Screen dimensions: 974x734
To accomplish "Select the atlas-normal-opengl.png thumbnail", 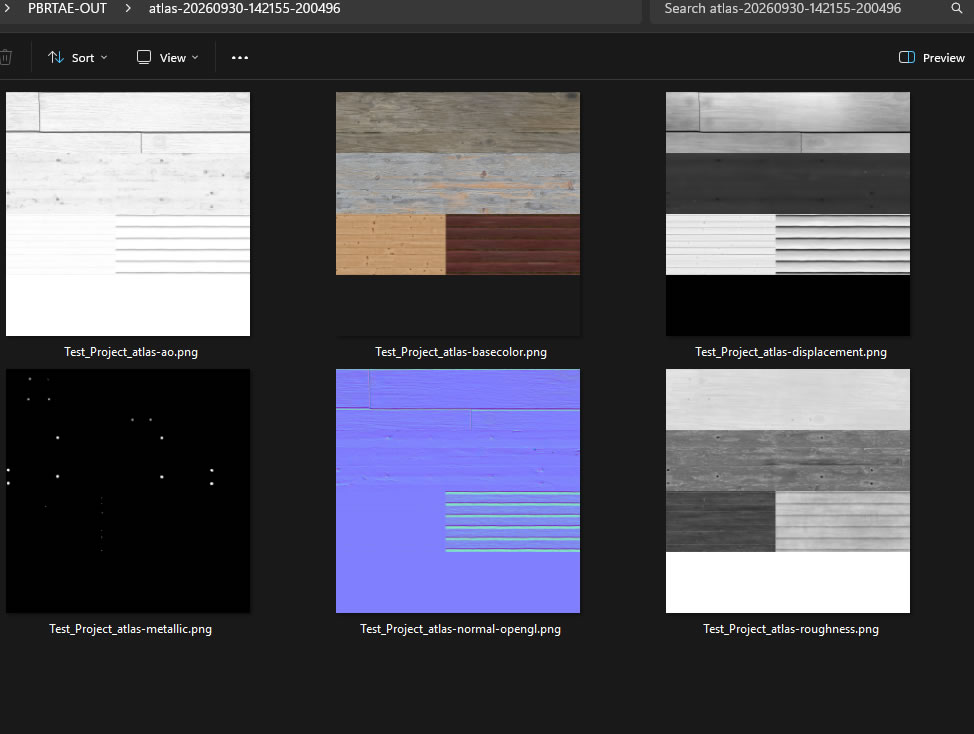I will (x=458, y=491).
